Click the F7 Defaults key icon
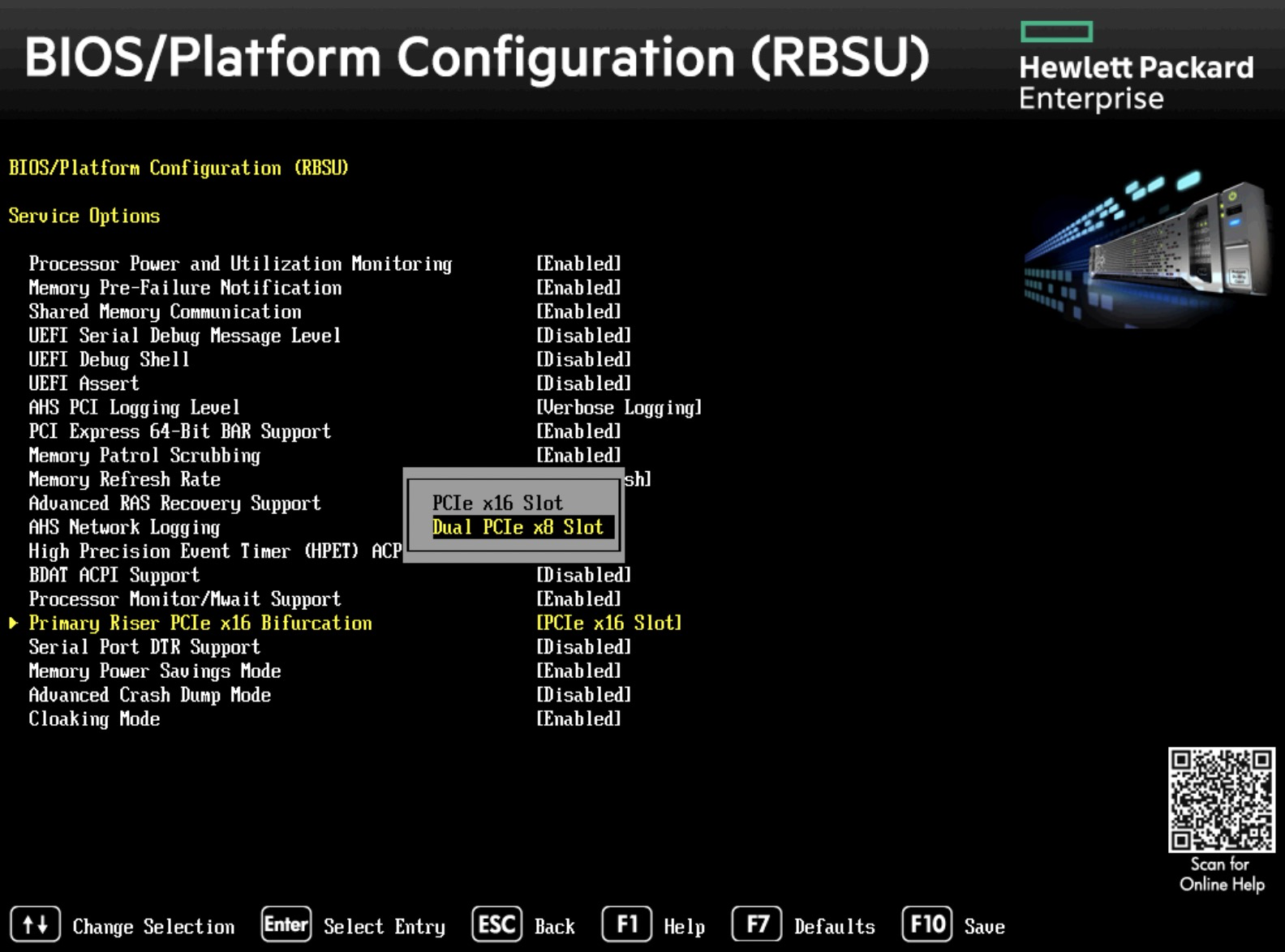Viewport: 1285px width, 952px height. [x=756, y=925]
